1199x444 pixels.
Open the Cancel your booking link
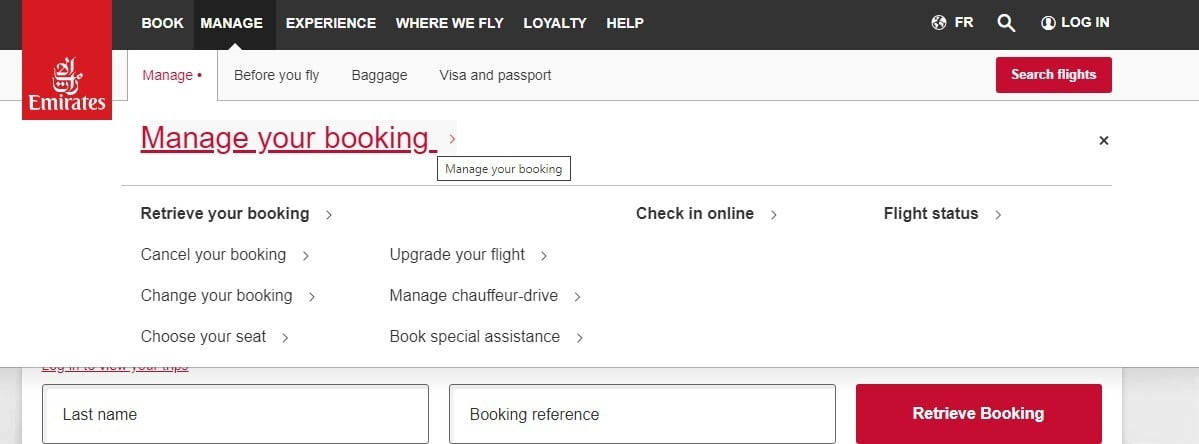(x=214, y=255)
